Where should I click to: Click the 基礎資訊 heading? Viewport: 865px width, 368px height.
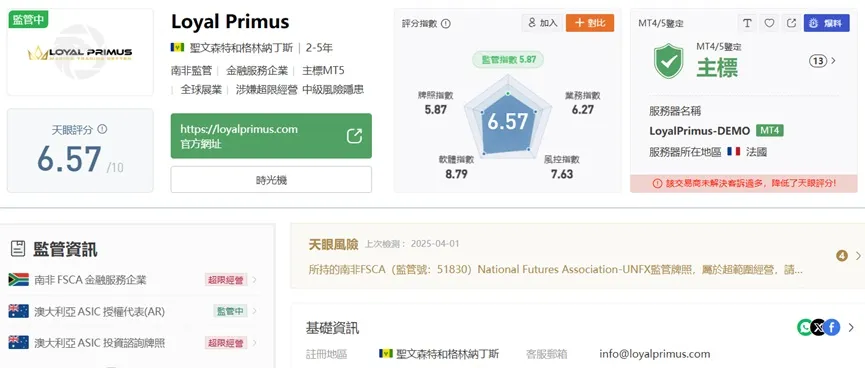tap(333, 328)
